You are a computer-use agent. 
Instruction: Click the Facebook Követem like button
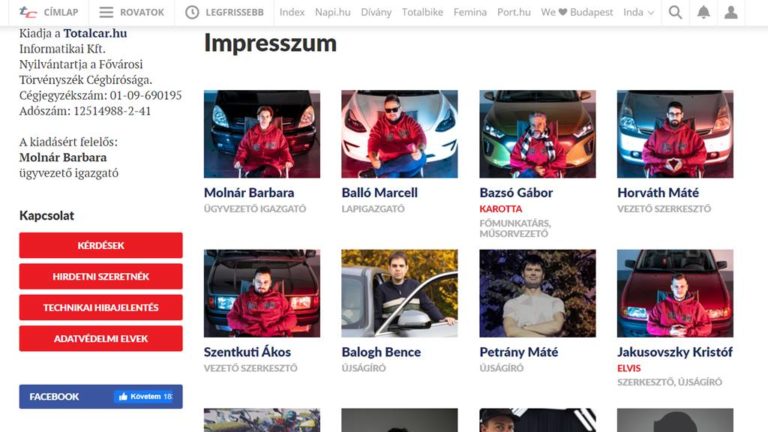(x=144, y=397)
